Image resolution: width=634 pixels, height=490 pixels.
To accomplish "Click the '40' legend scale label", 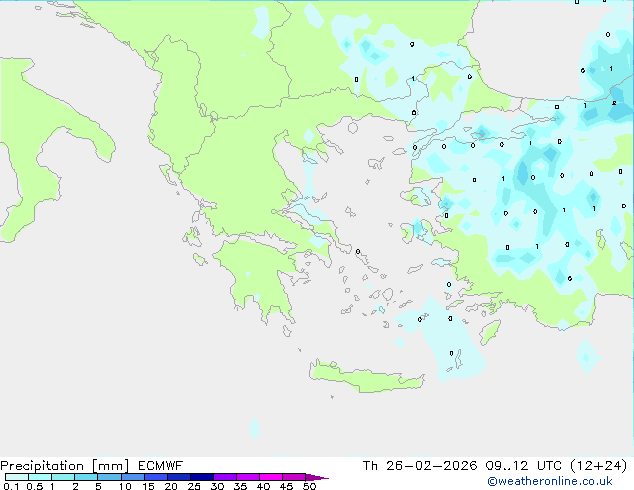I will click(263, 486).
